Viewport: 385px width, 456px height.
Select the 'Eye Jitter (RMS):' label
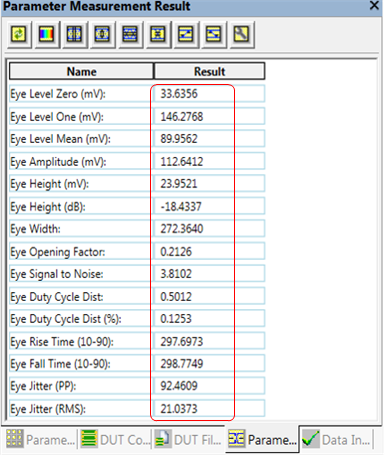click(x=48, y=409)
